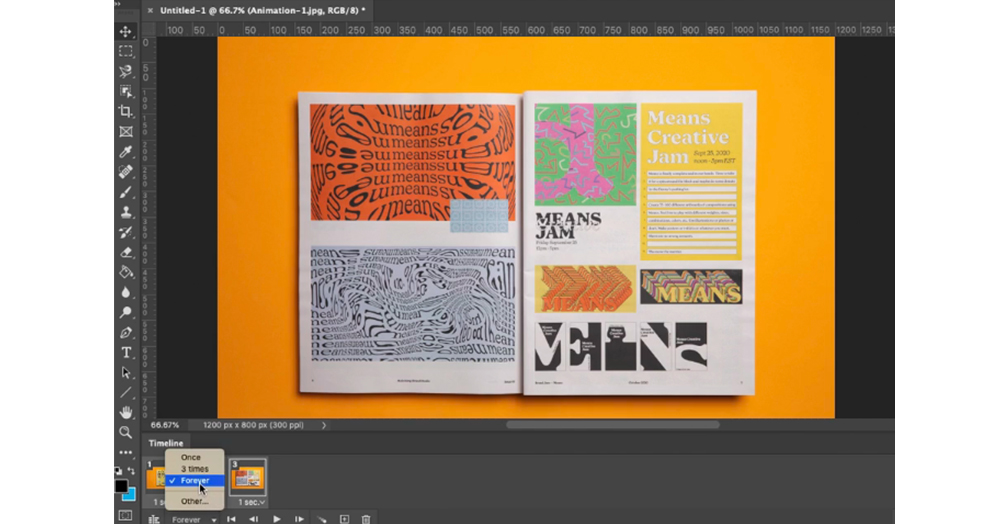This screenshot has height=524, width=1000.
Task: Swap foreground and background colors
Action: coord(131,471)
